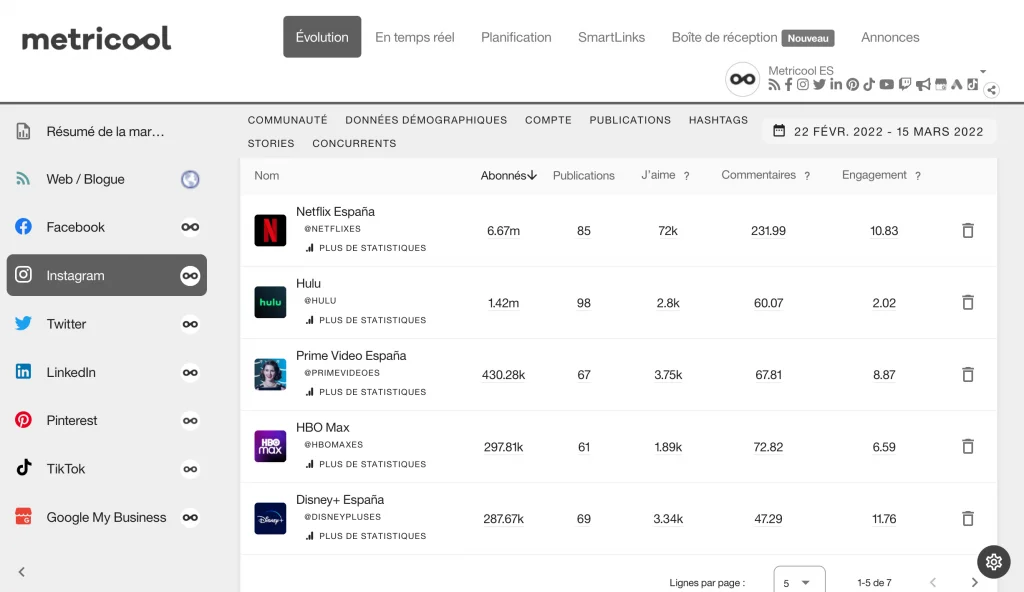Click the connection badge next to Facebook
This screenshot has width=1024, height=592.
(190, 227)
